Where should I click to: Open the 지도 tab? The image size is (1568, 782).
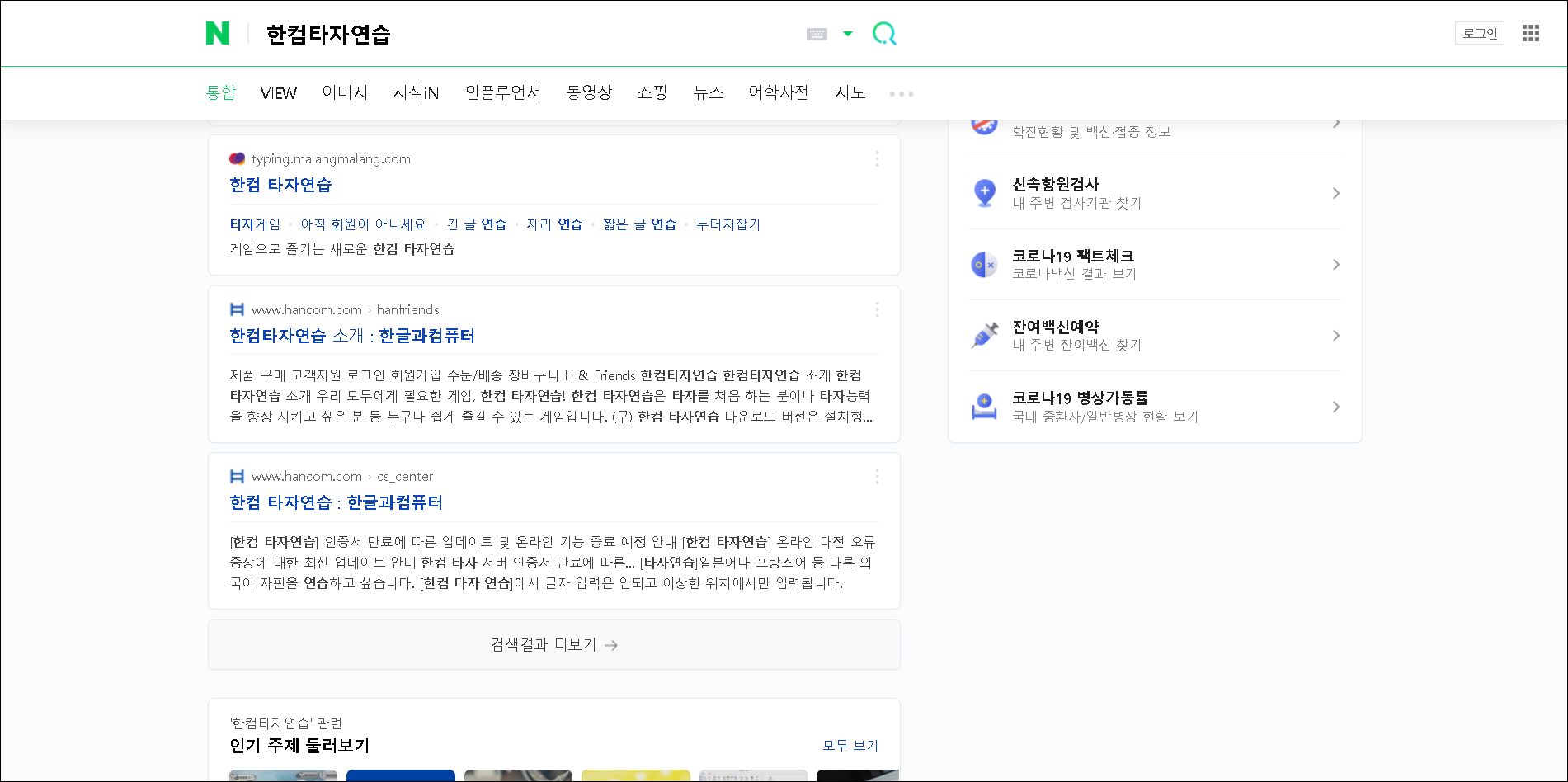pos(850,92)
